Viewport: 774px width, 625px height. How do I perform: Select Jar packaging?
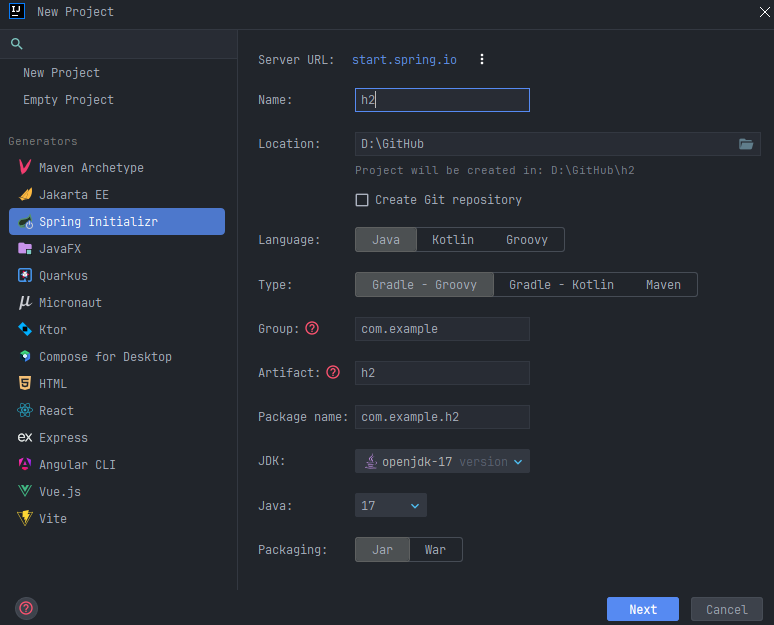(x=382, y=550)
